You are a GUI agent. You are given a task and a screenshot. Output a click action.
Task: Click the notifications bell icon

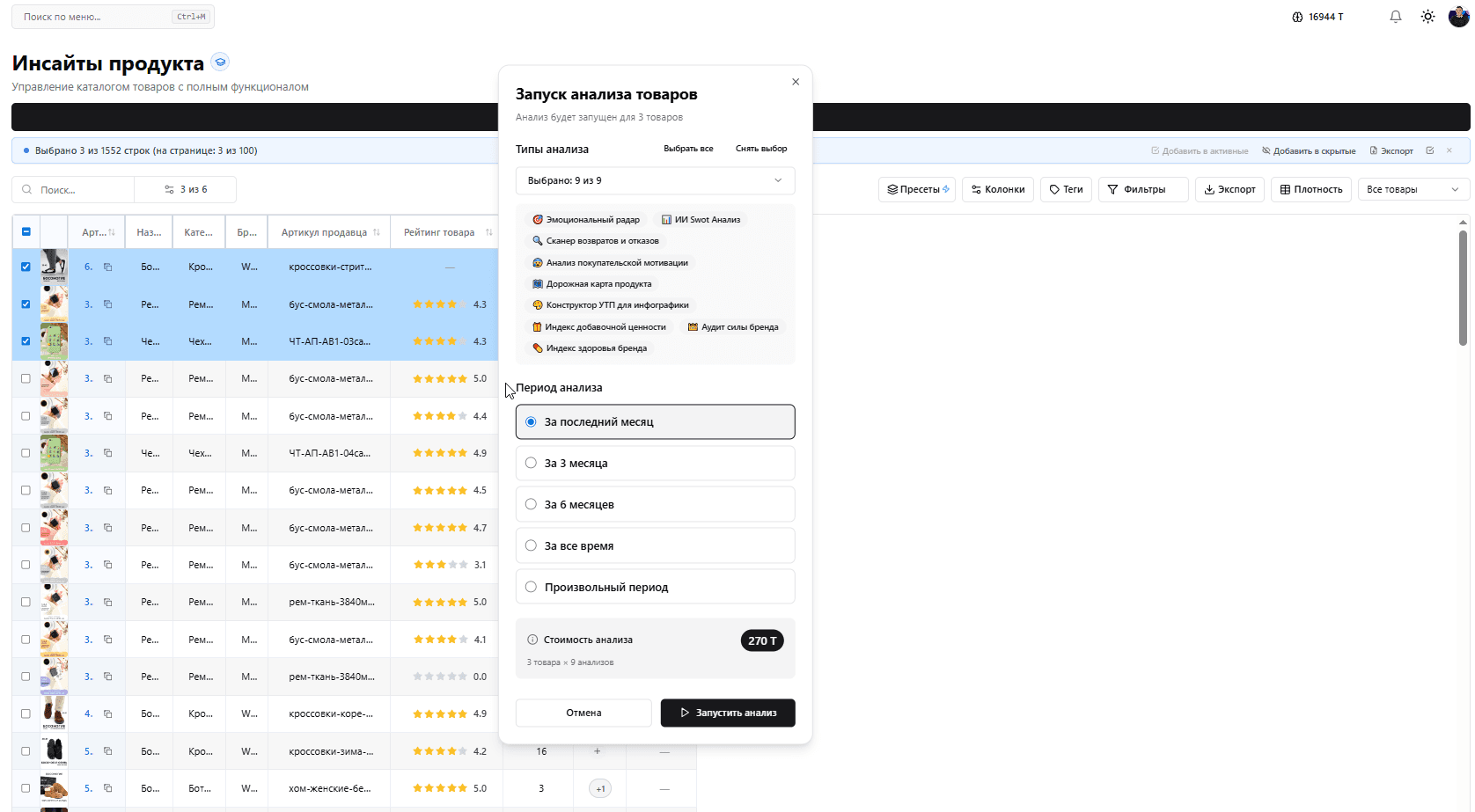click(1396, 17)
